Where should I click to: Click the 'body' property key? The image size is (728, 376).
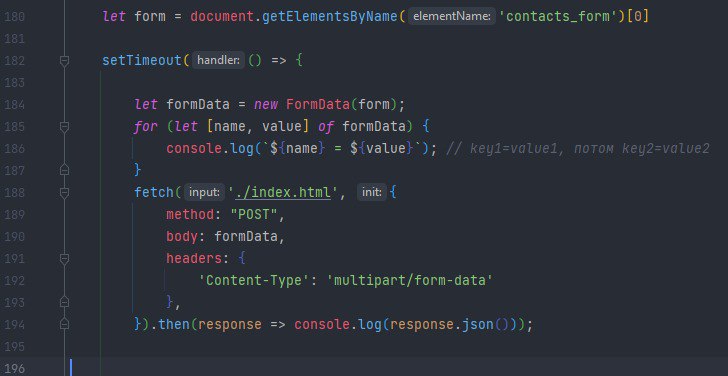(x=182, y=236)
